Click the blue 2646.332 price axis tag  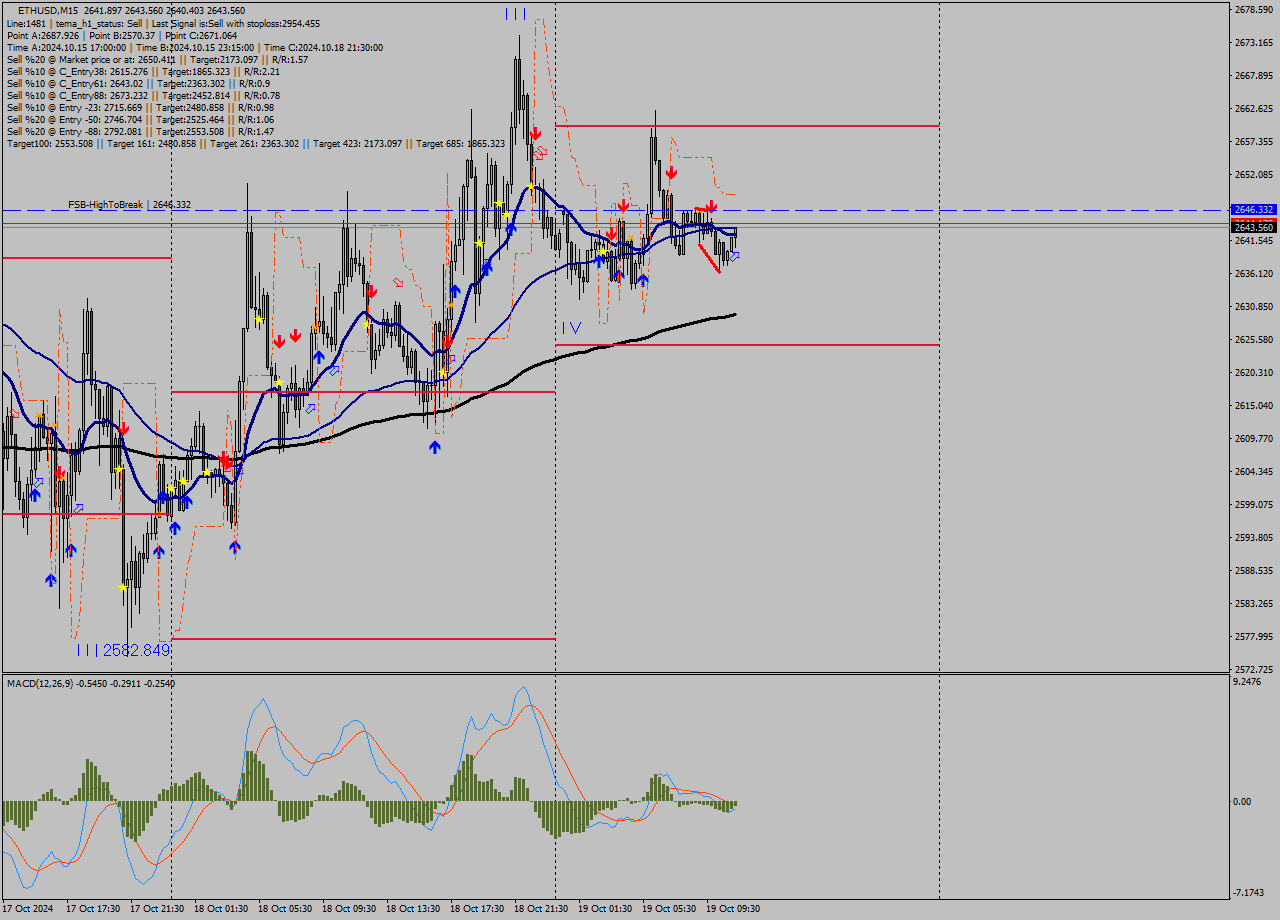[1253, 210]
